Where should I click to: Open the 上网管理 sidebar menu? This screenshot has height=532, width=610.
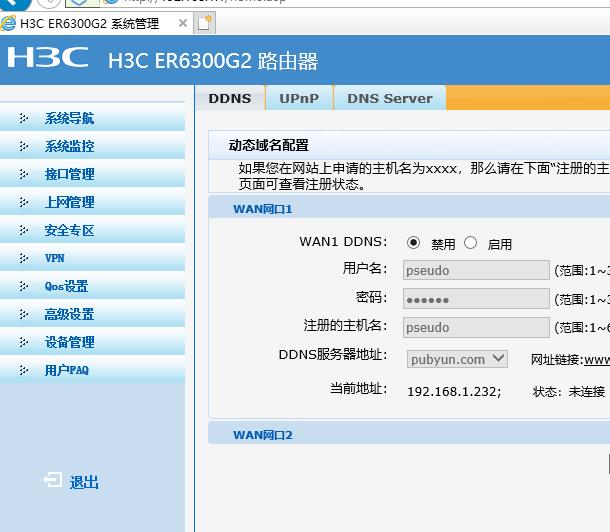(92, 202)
